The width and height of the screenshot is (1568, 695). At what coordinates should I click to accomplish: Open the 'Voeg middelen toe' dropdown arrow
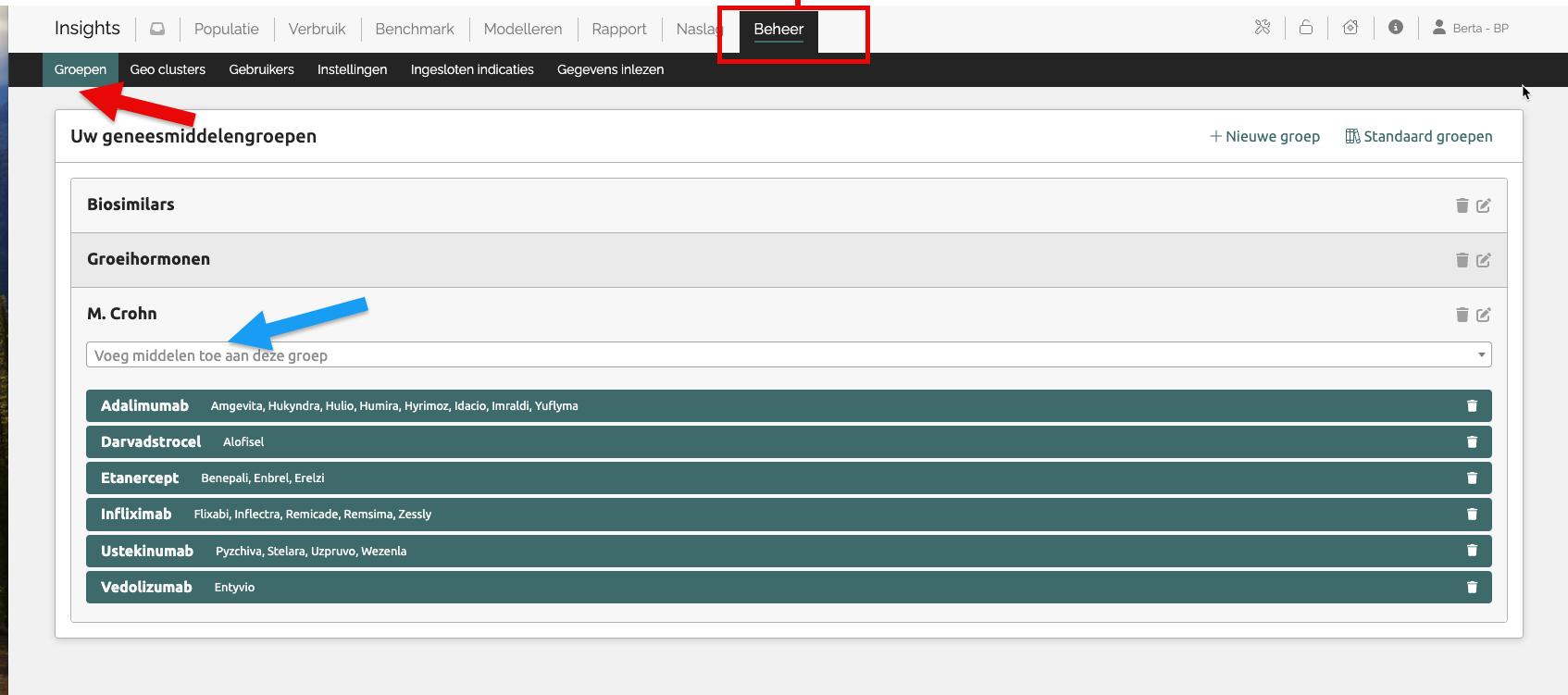click(x=1481, y=354)
